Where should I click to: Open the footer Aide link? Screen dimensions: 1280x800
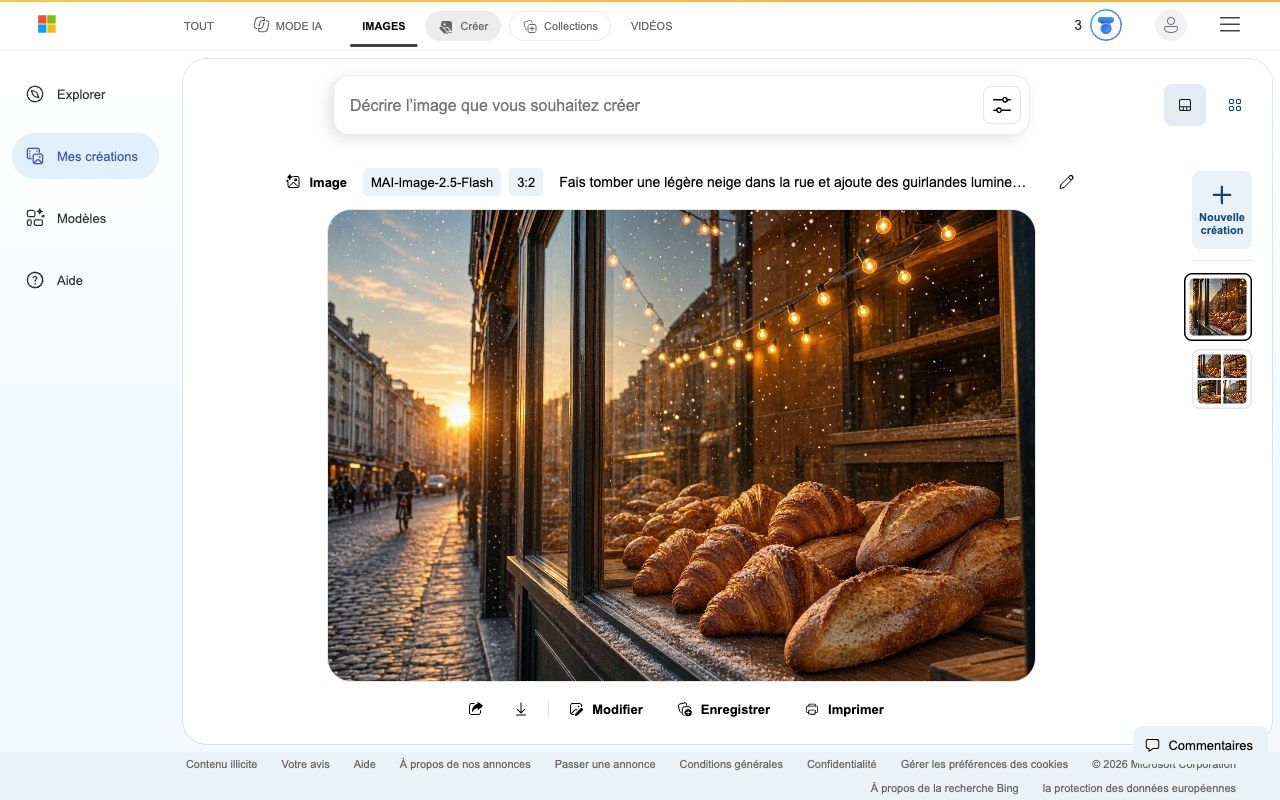(364, 764)
